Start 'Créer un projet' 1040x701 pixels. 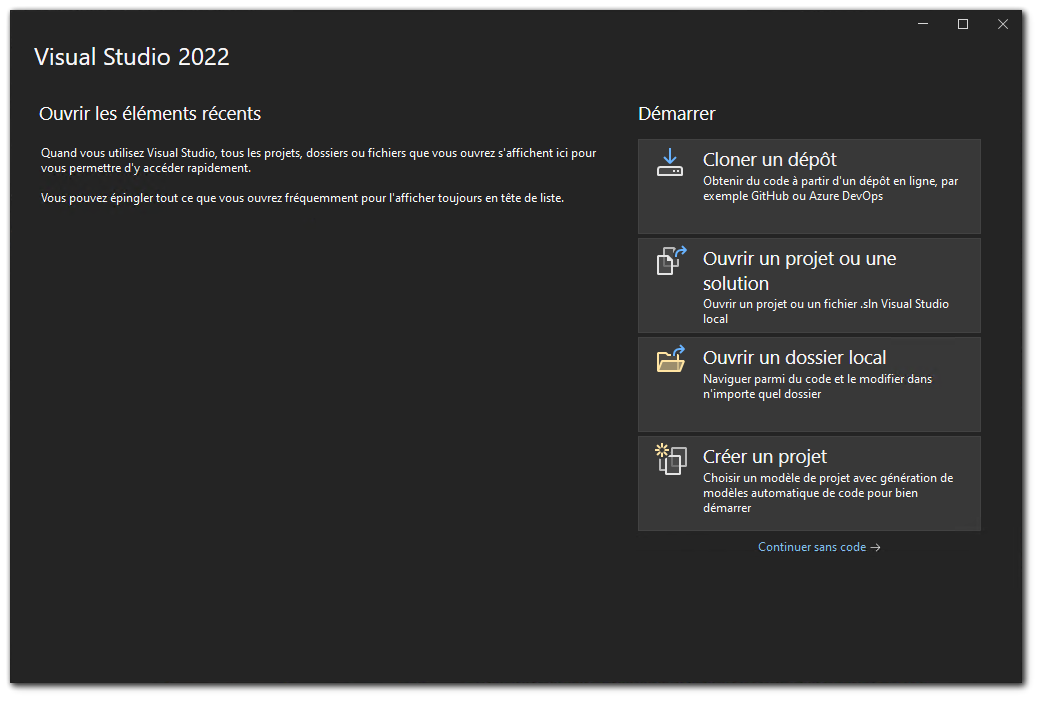(809, 483)
